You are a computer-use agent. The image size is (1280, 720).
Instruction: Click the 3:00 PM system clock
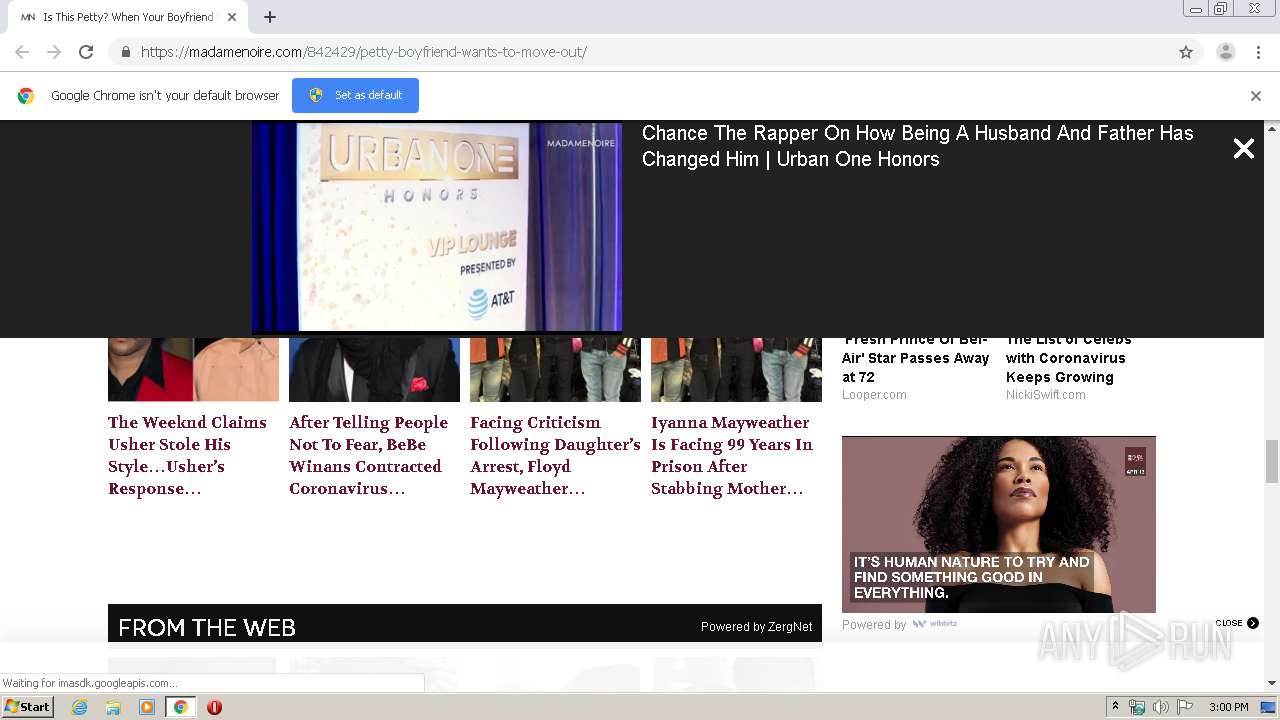coord(1228,707)
